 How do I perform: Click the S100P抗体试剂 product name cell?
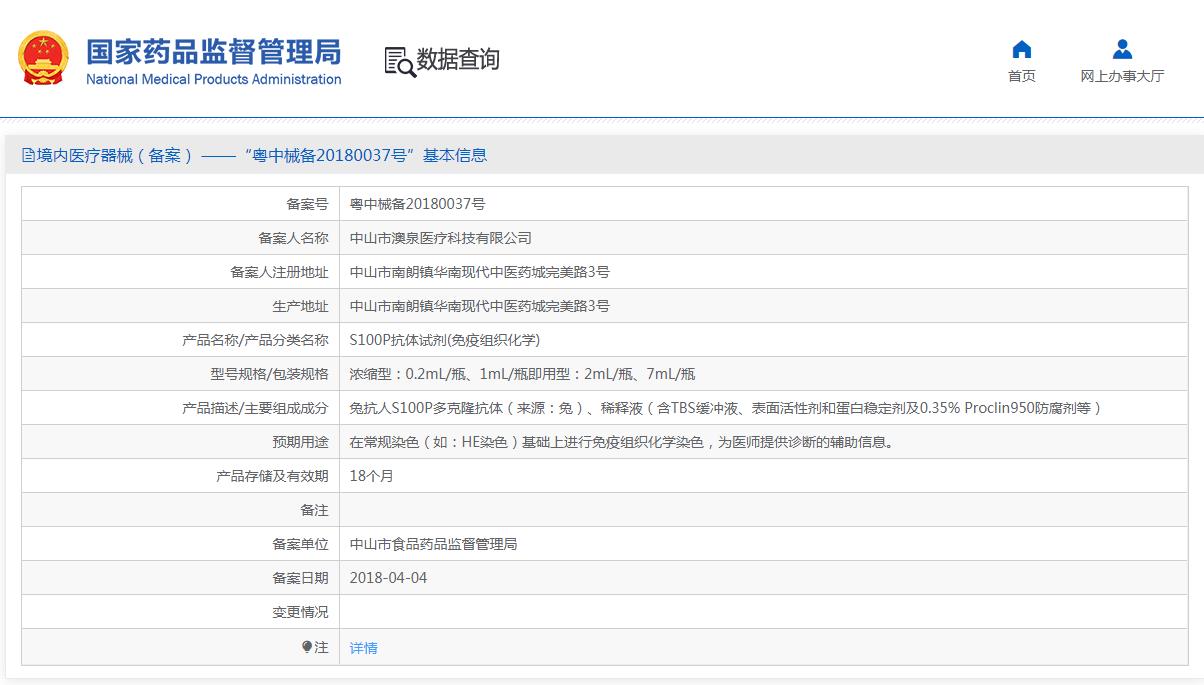444,340
